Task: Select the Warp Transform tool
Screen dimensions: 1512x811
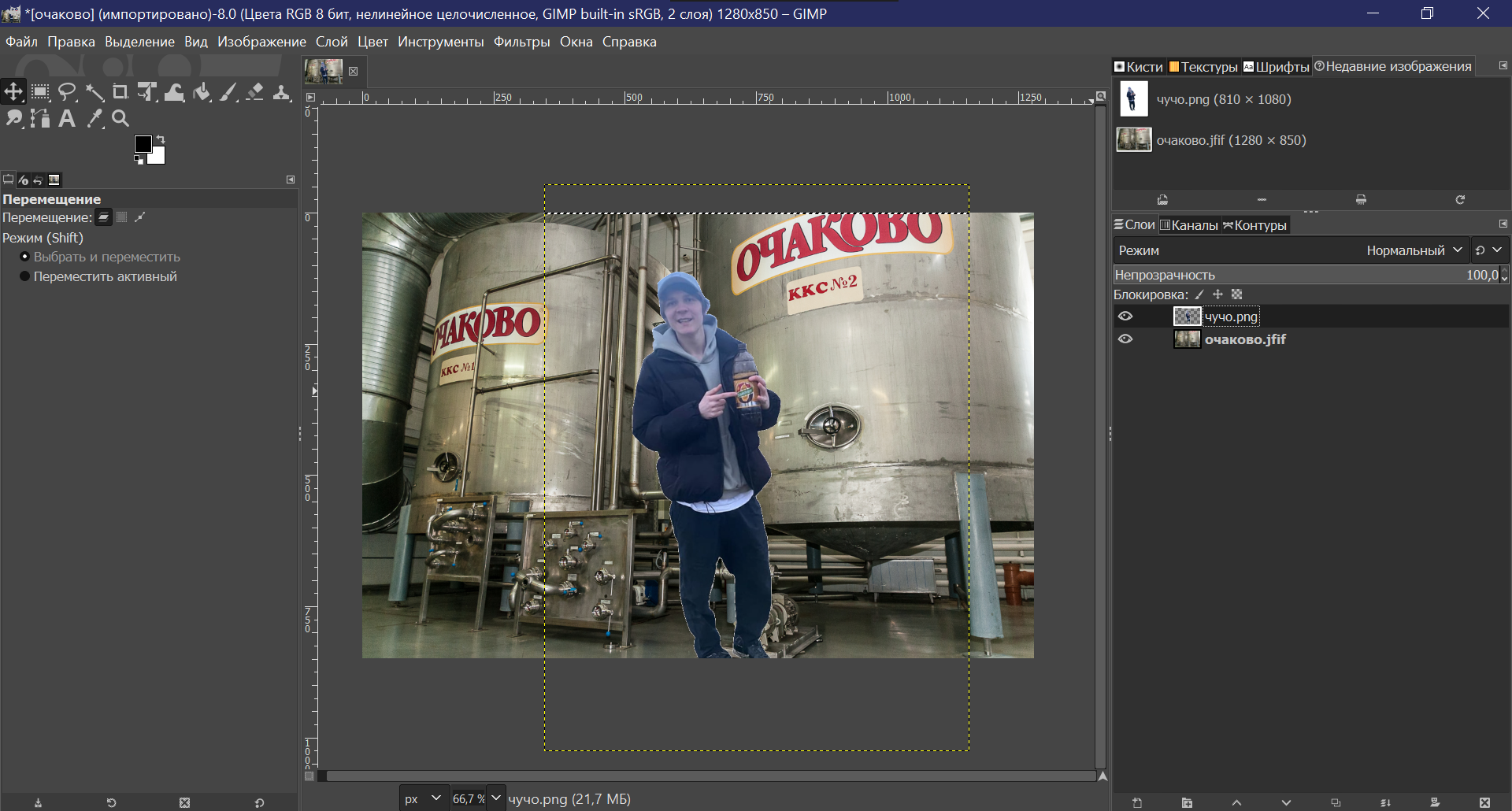Action: click(x=174, y=92)
